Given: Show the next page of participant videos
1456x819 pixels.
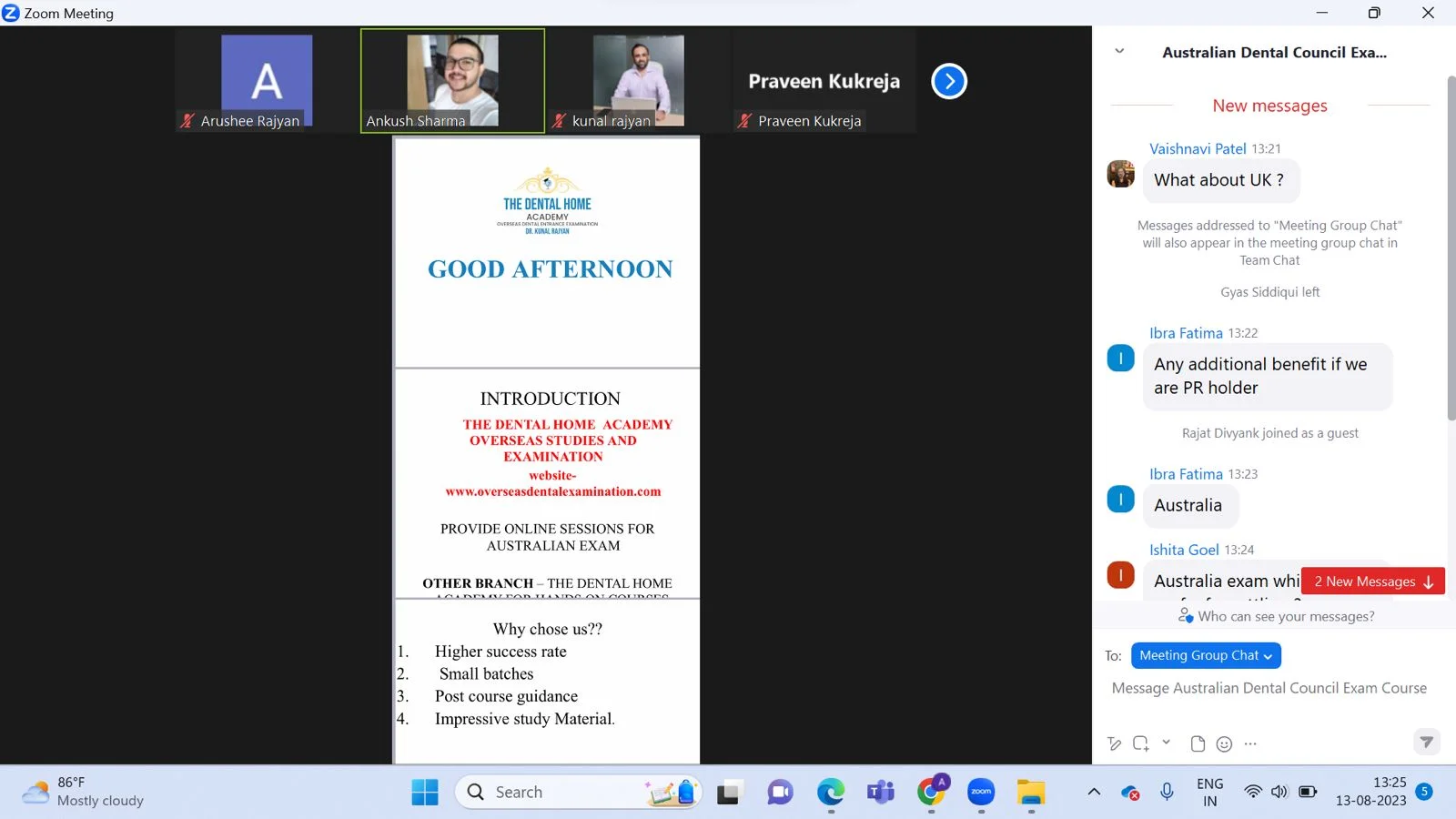Looking at the screenshot, I should pyautogui.click(x=949, y=81).
